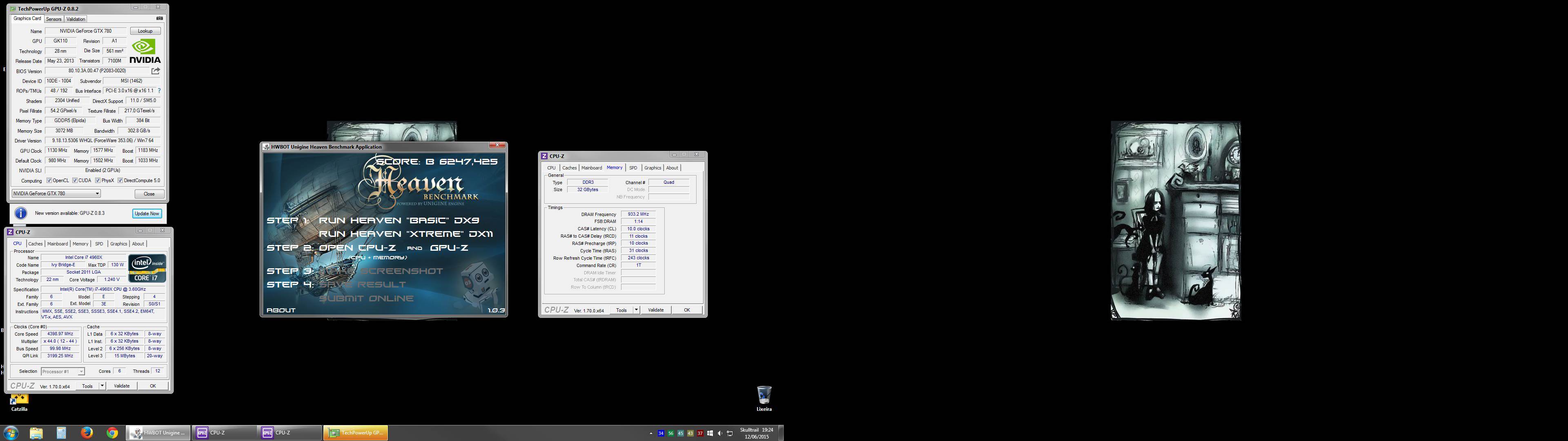Click the Windows flag tray icon

tap(710, 434)
